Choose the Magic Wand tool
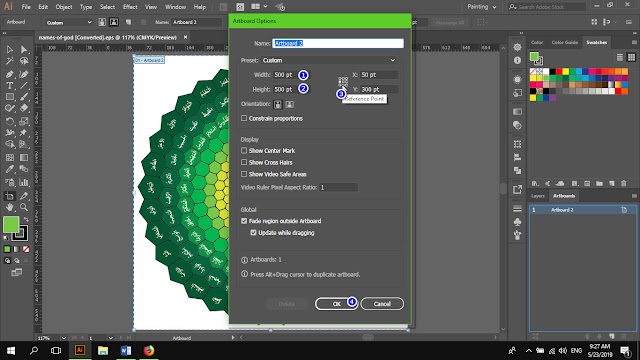The height and width of the screenshot is (360, 640). pyautogui.click(x=10, y=61)
